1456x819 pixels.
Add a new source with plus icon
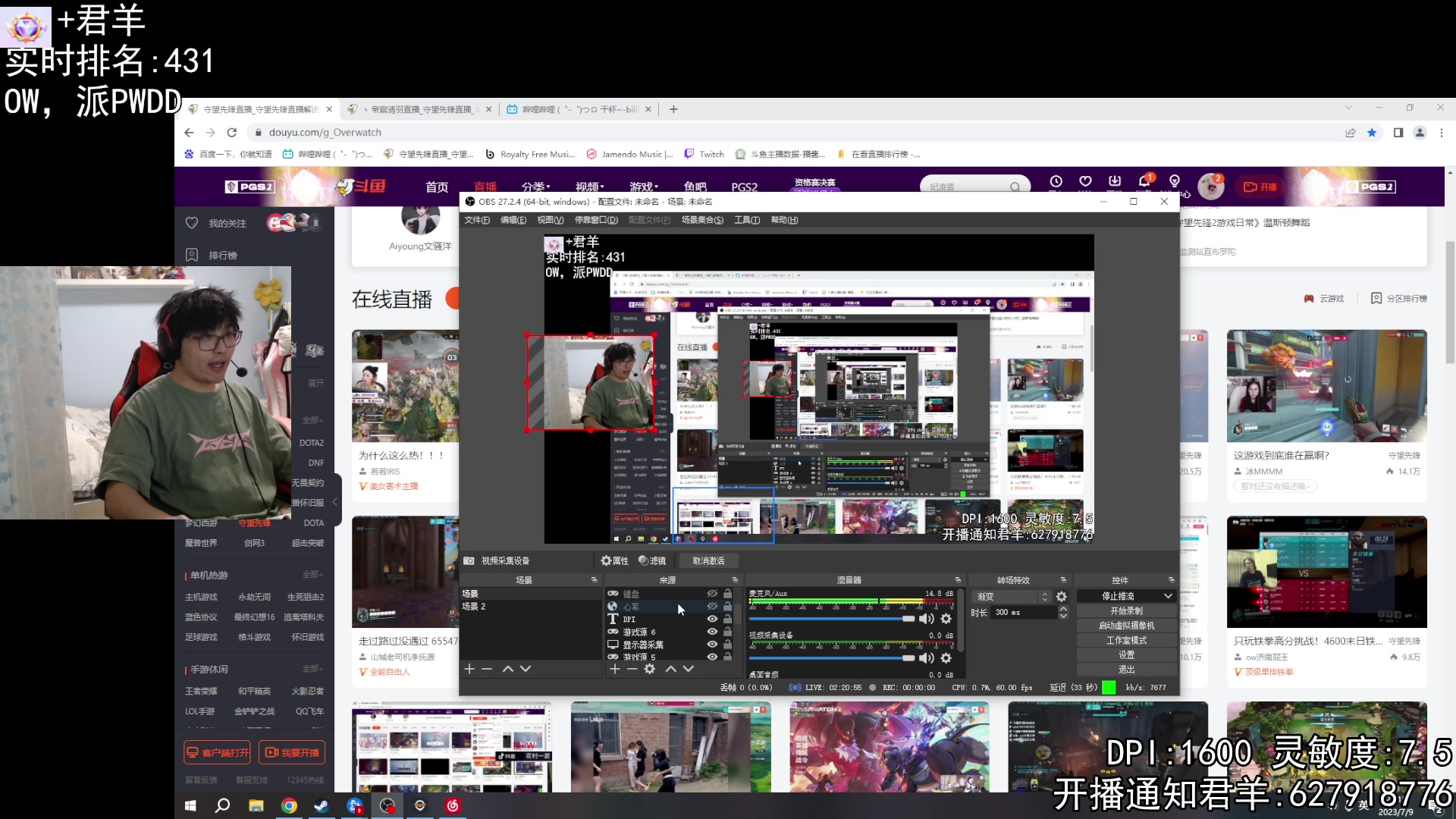coord(615,669)
